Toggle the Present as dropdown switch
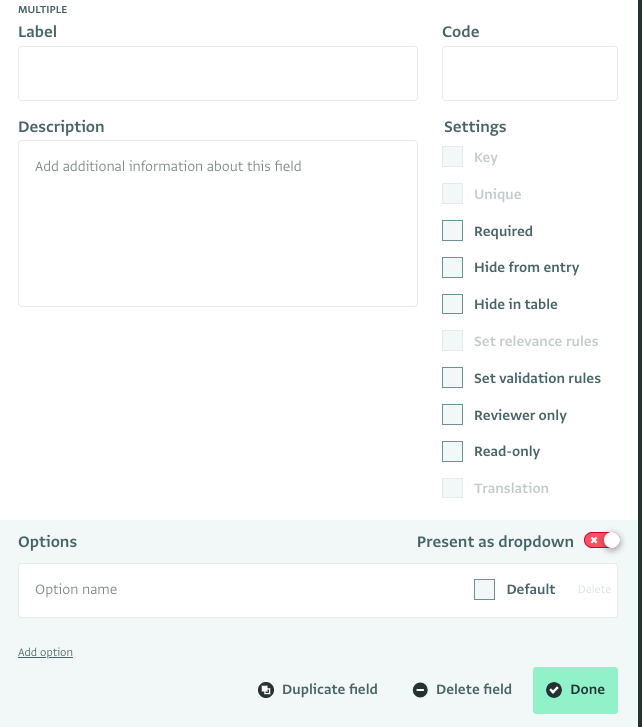The width and height of the screenshot is (642, 727). pos(603,541)
